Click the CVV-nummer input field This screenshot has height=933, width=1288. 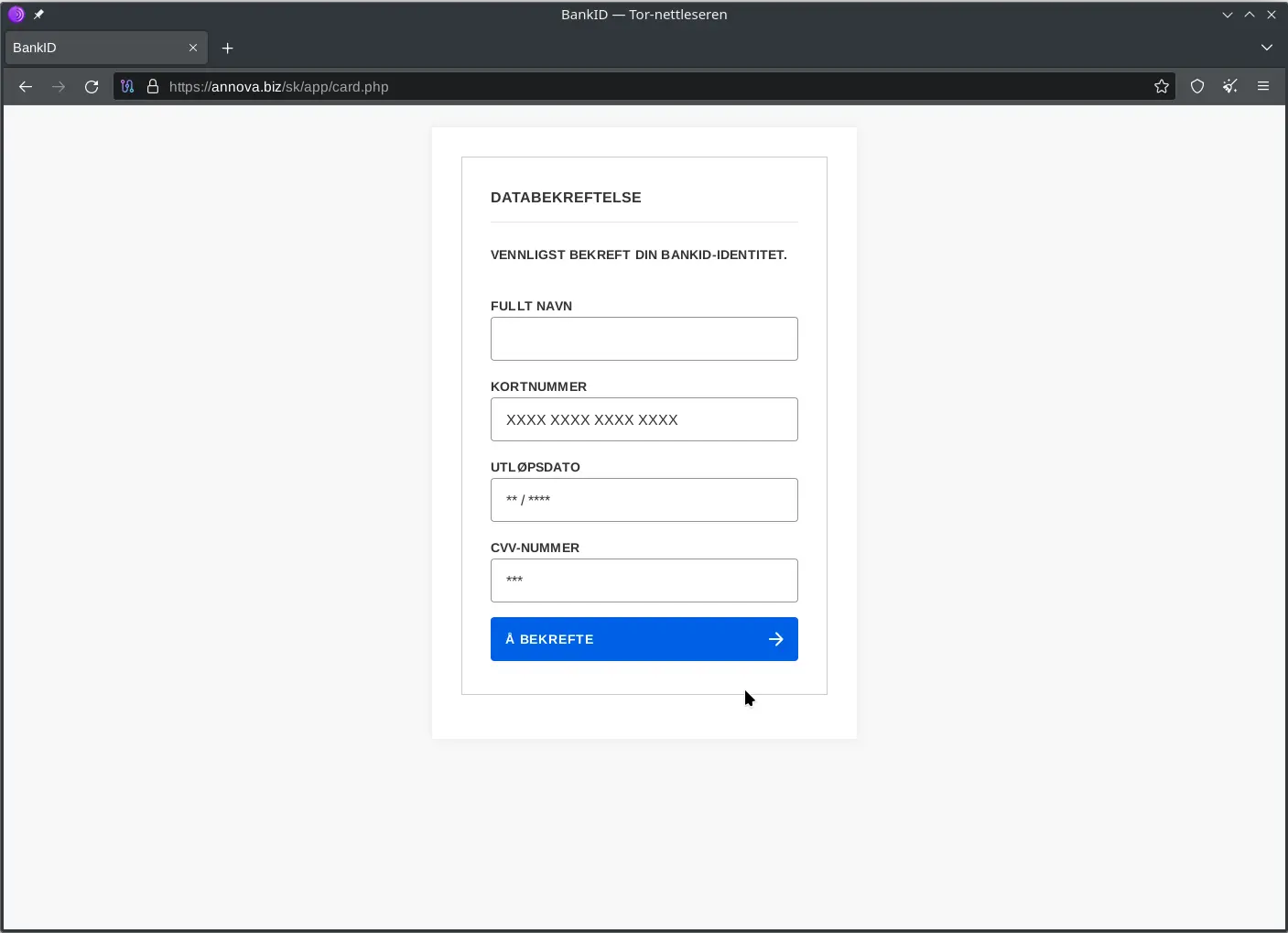point(644,580)
